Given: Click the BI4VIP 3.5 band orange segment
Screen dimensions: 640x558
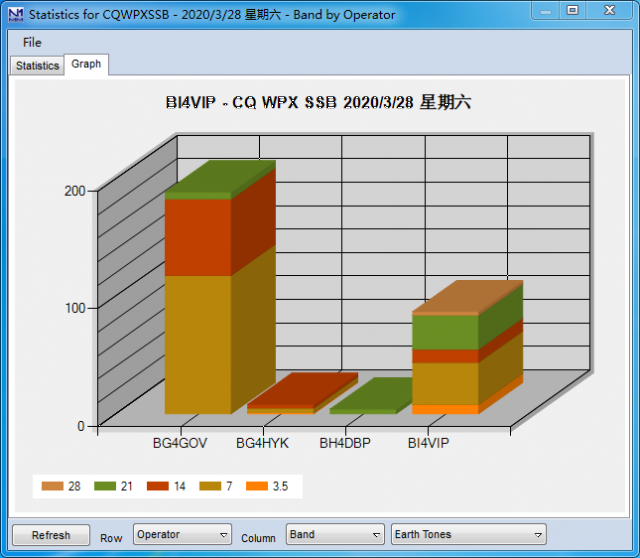Looking at the screenshot, I should (x=445, y=409).
